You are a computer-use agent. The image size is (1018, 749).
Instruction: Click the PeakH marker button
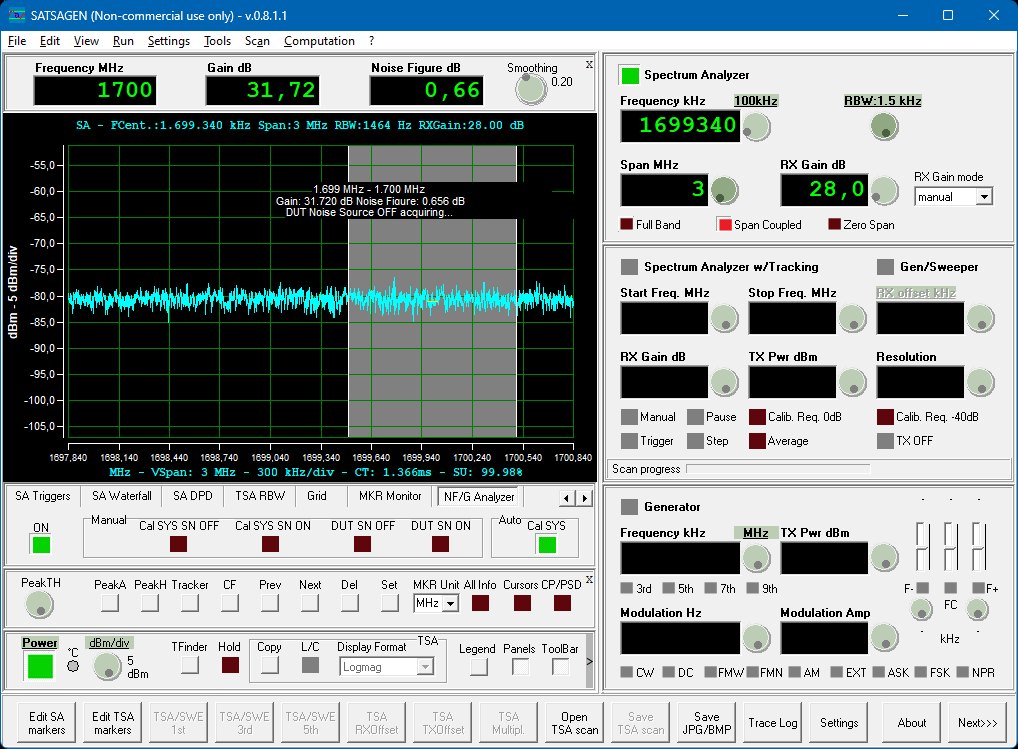pos(150,603)
